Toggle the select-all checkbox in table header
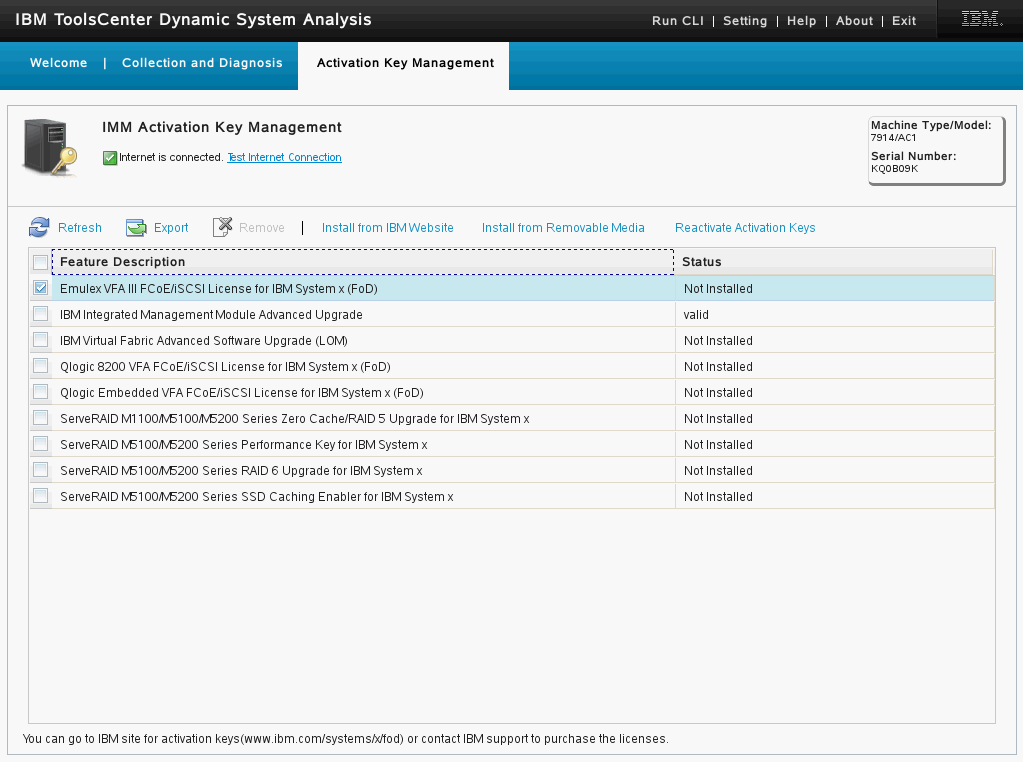 [x=40, y=262]
